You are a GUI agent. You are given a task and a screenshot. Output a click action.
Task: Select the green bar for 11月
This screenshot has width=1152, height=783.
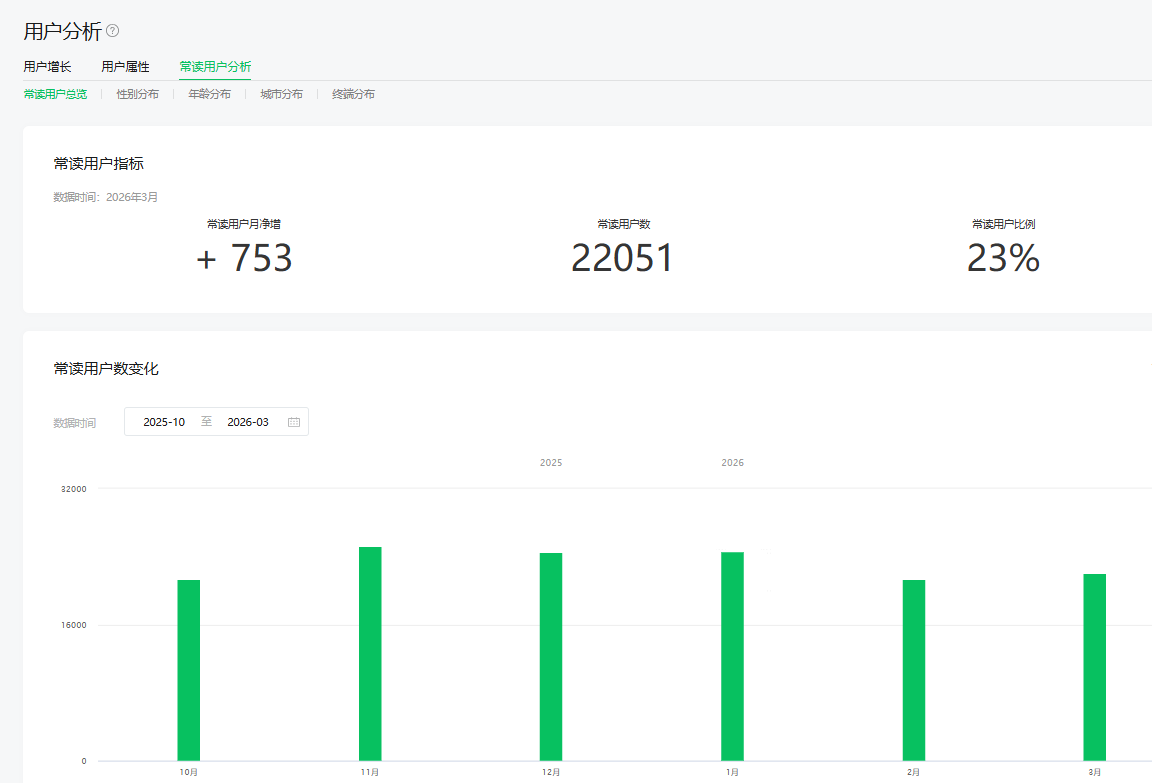tap(370, 654)
